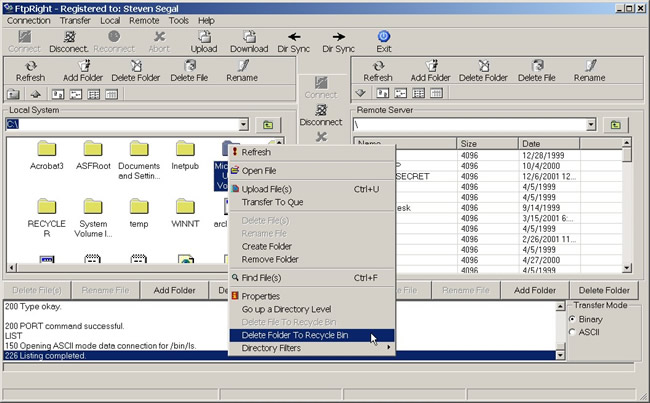Choose Find File(s) from context menu

tap(312, 278)
